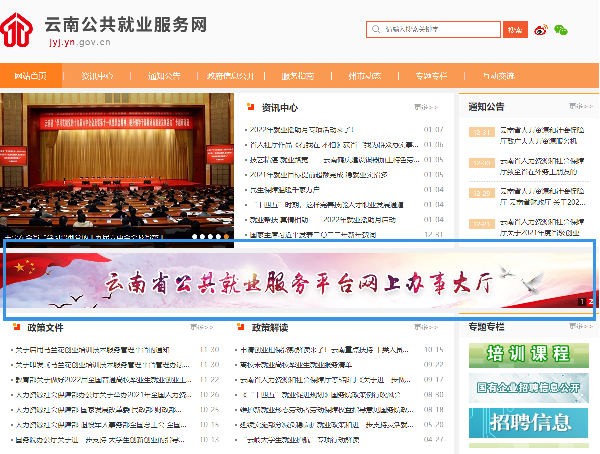Click the orange search button
This screenshot has height=454, width=600.
click(x=515, y=29)
